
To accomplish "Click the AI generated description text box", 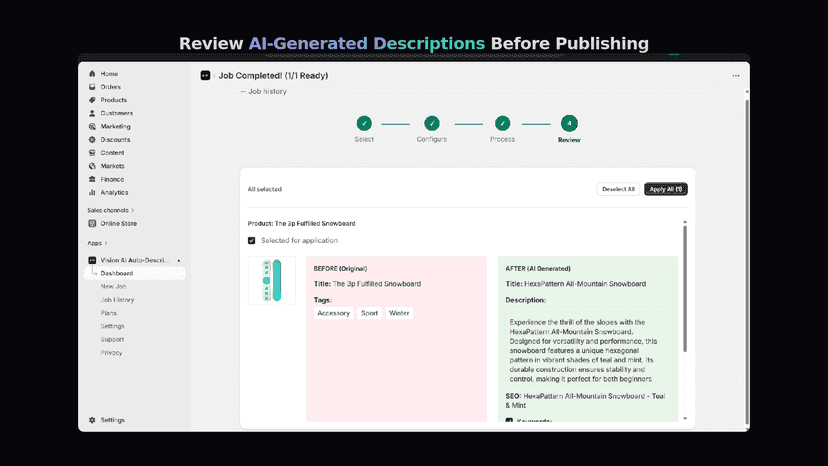I will [587, 346].
